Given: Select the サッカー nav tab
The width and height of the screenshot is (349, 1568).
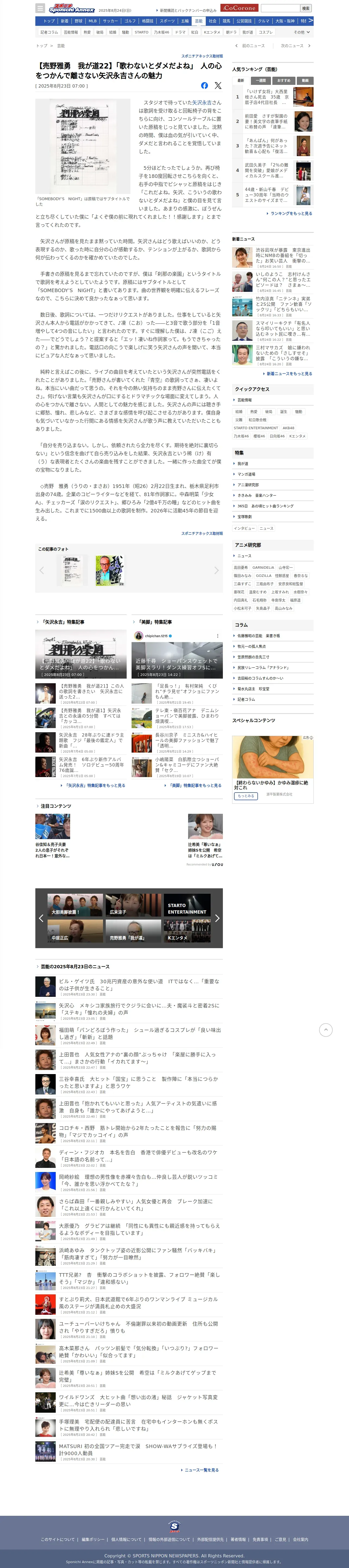Looking at the screenshot, I should pos(110,21).
